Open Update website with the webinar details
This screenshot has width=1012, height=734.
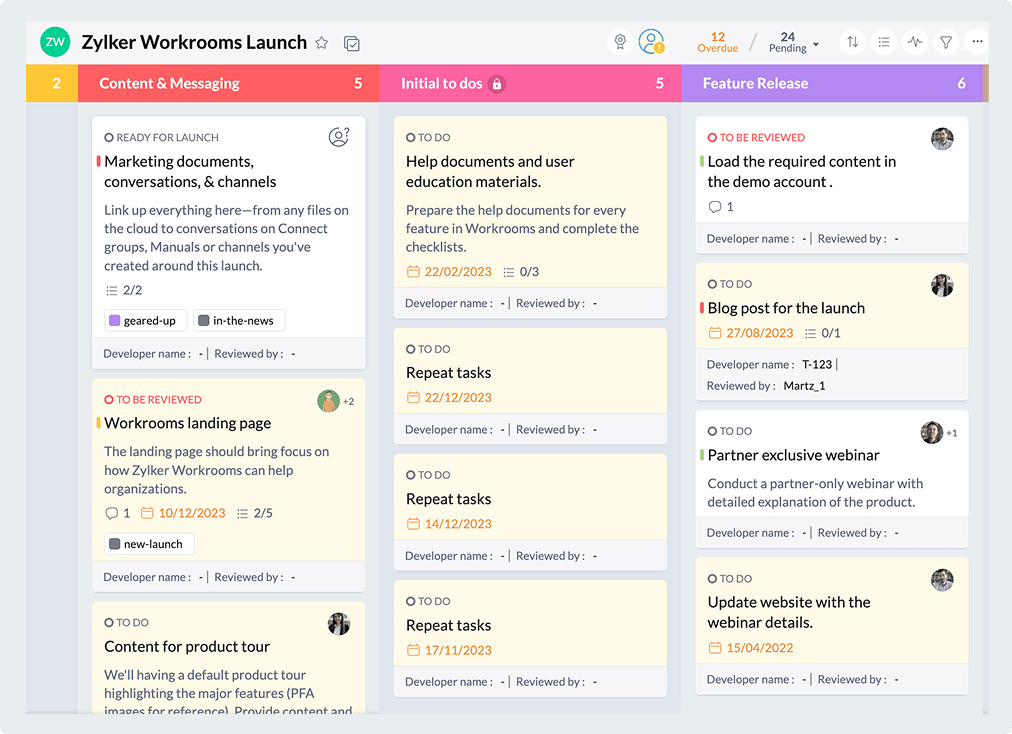pyautogui.click(x=789, y=612)
